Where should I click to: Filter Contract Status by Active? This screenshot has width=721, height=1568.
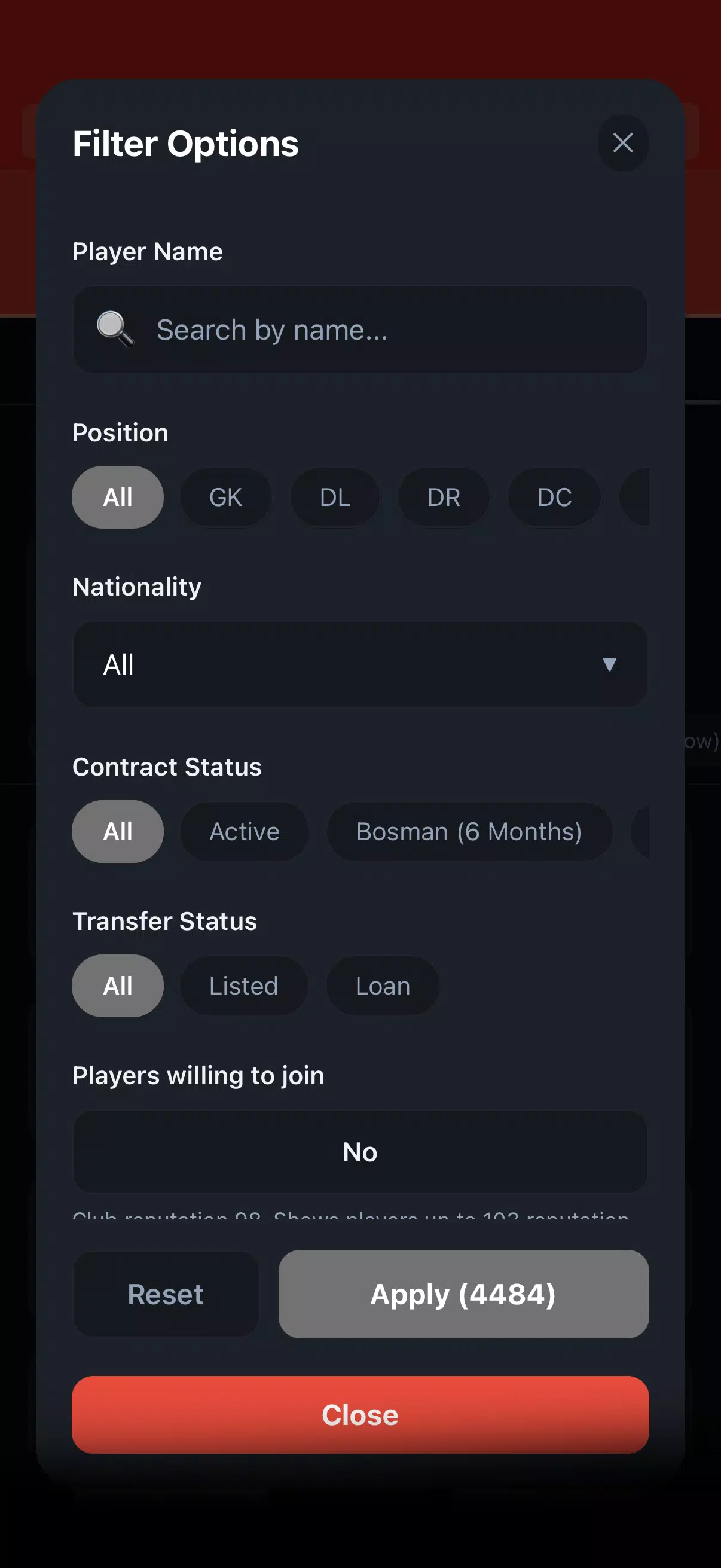pyautogui.click(x=245, y=831)
